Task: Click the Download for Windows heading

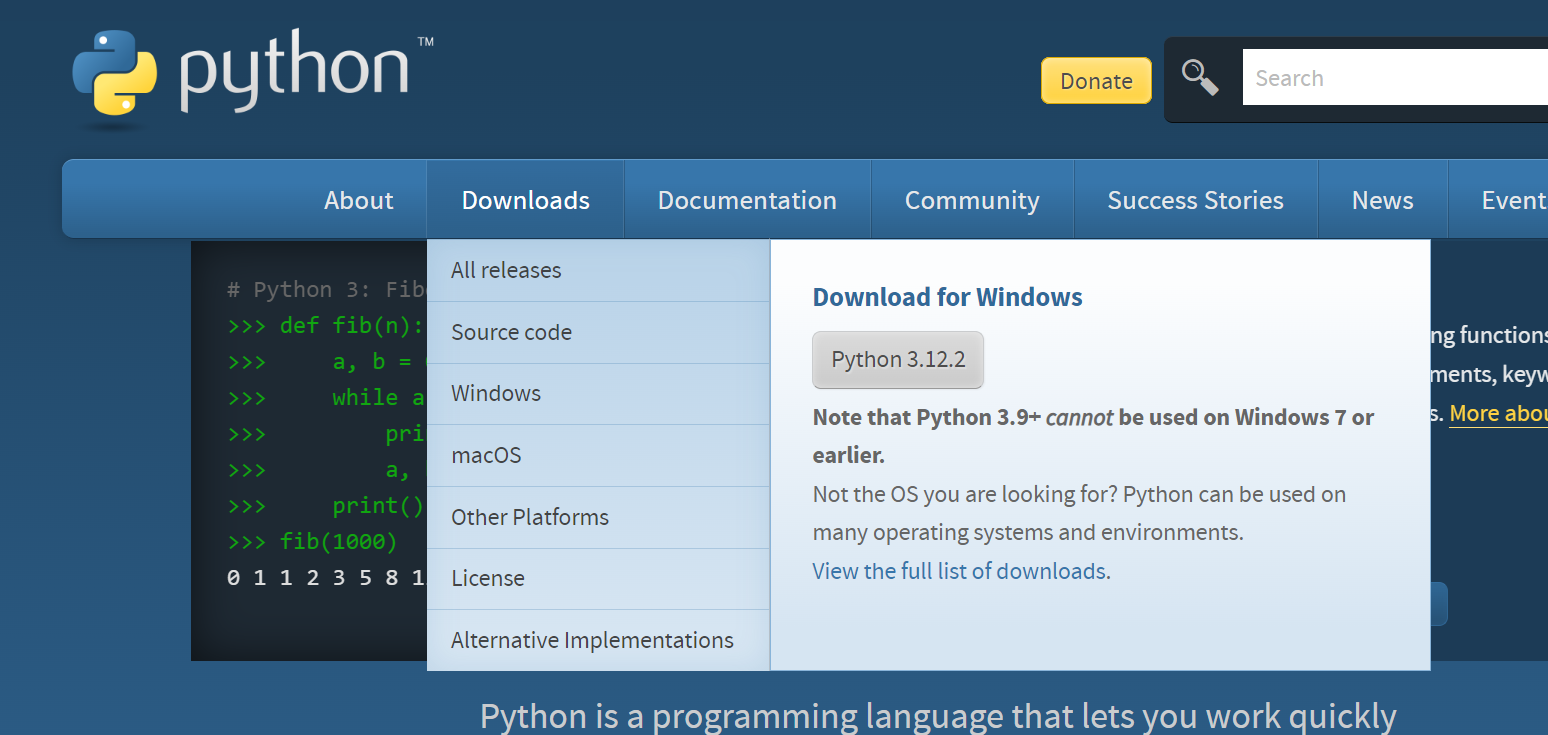Action: (947, 297)
